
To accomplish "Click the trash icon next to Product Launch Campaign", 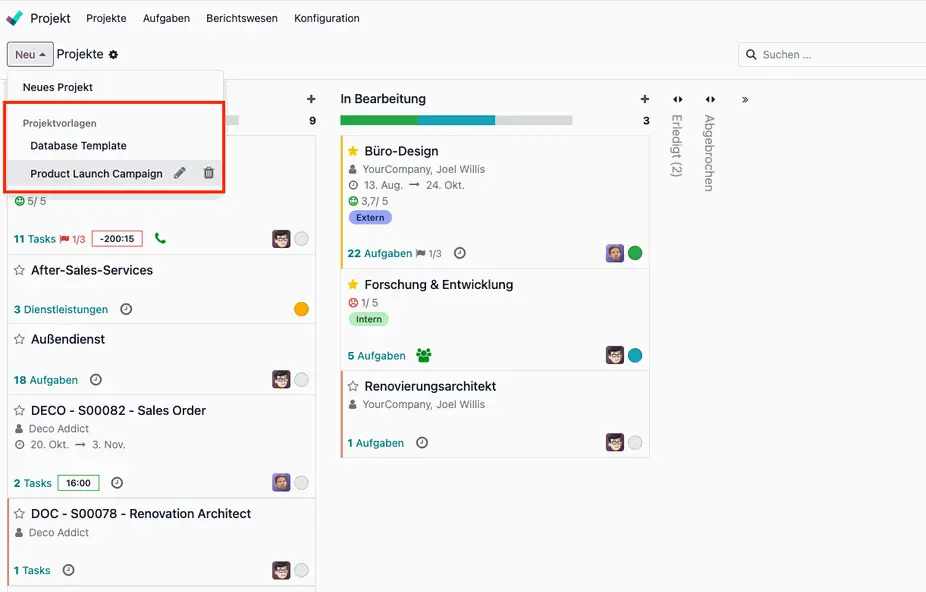I will [209, 172].
